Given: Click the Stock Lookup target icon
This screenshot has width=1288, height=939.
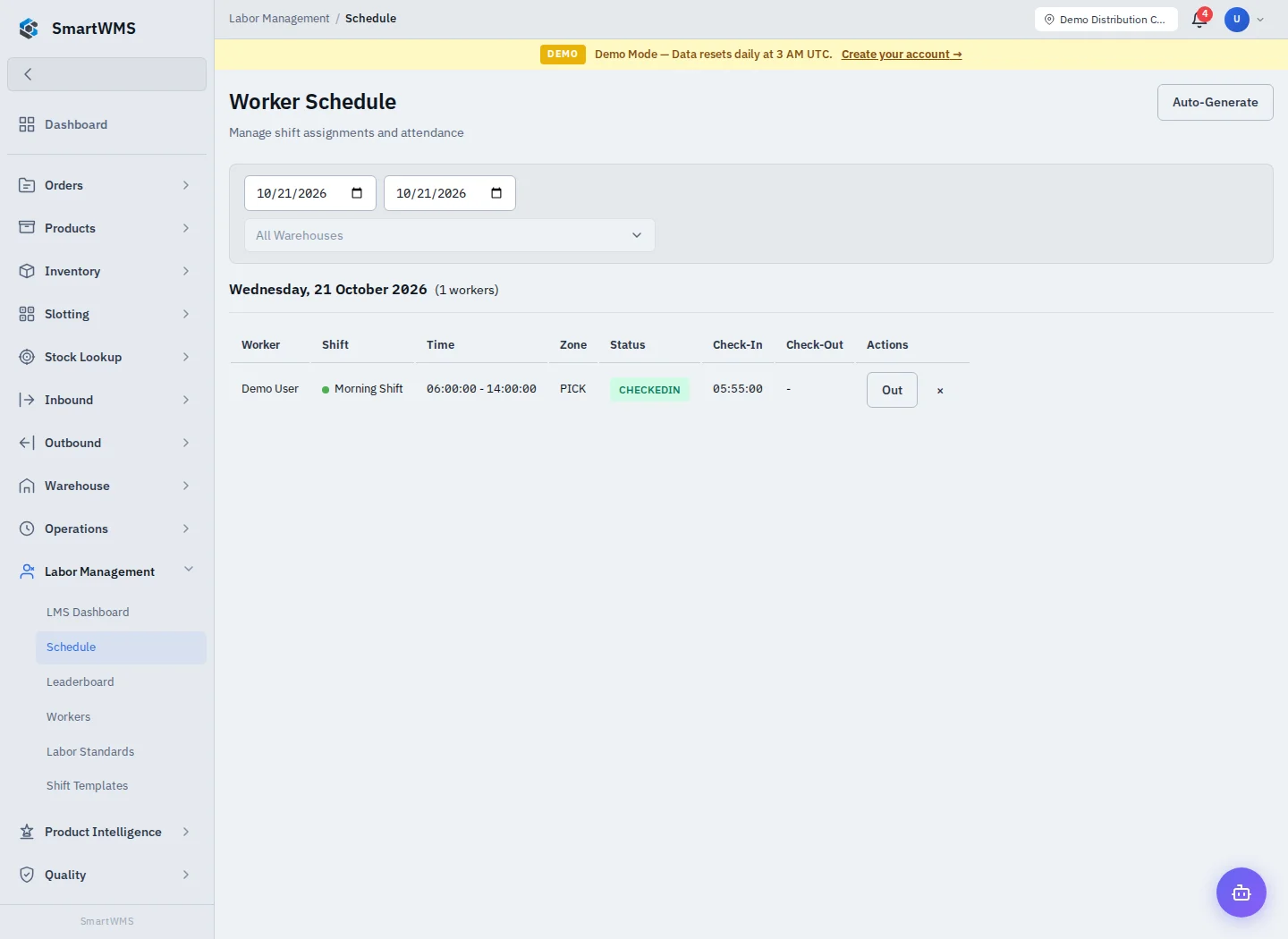Looking at the screenshot, I should coord(27,357).
